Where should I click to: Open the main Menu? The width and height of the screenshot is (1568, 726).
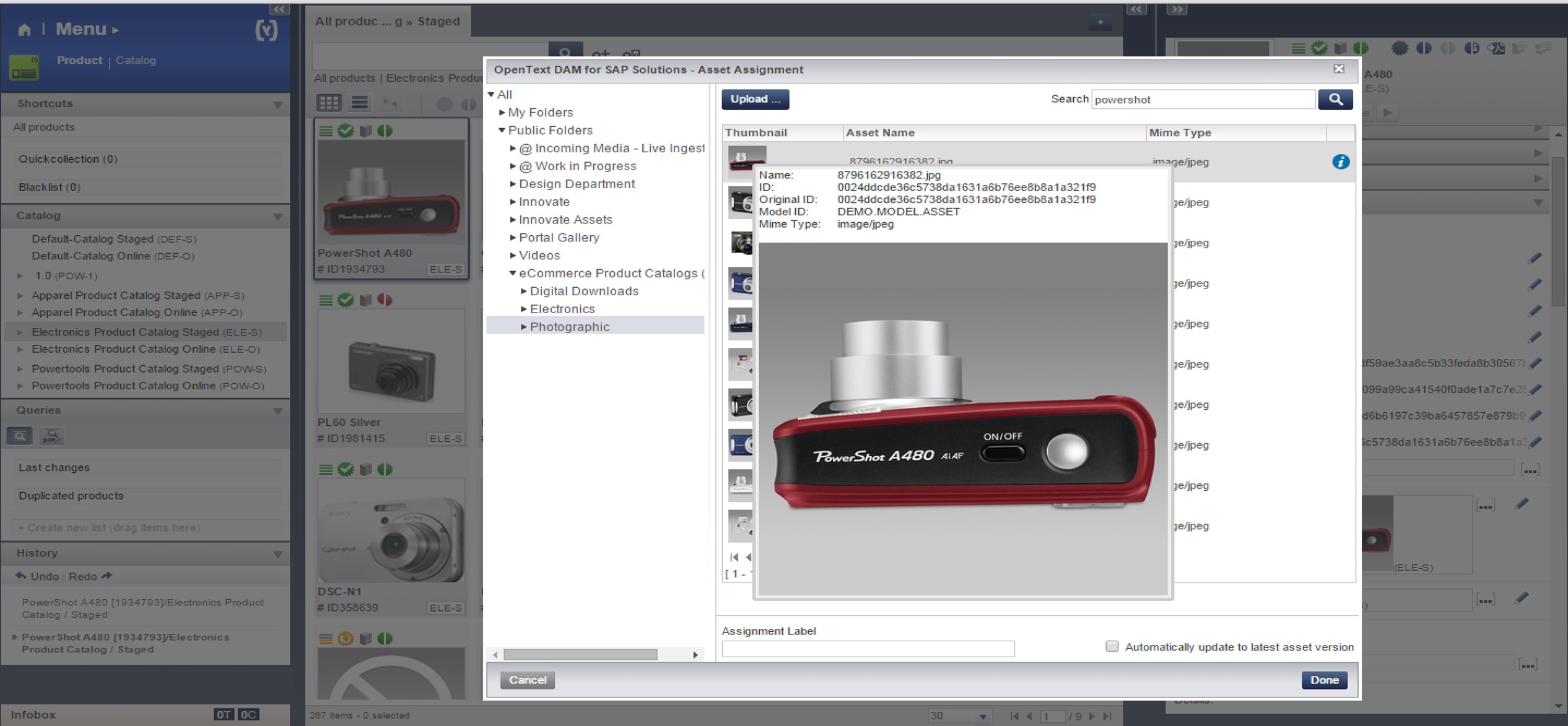click(x=87, y=28)
